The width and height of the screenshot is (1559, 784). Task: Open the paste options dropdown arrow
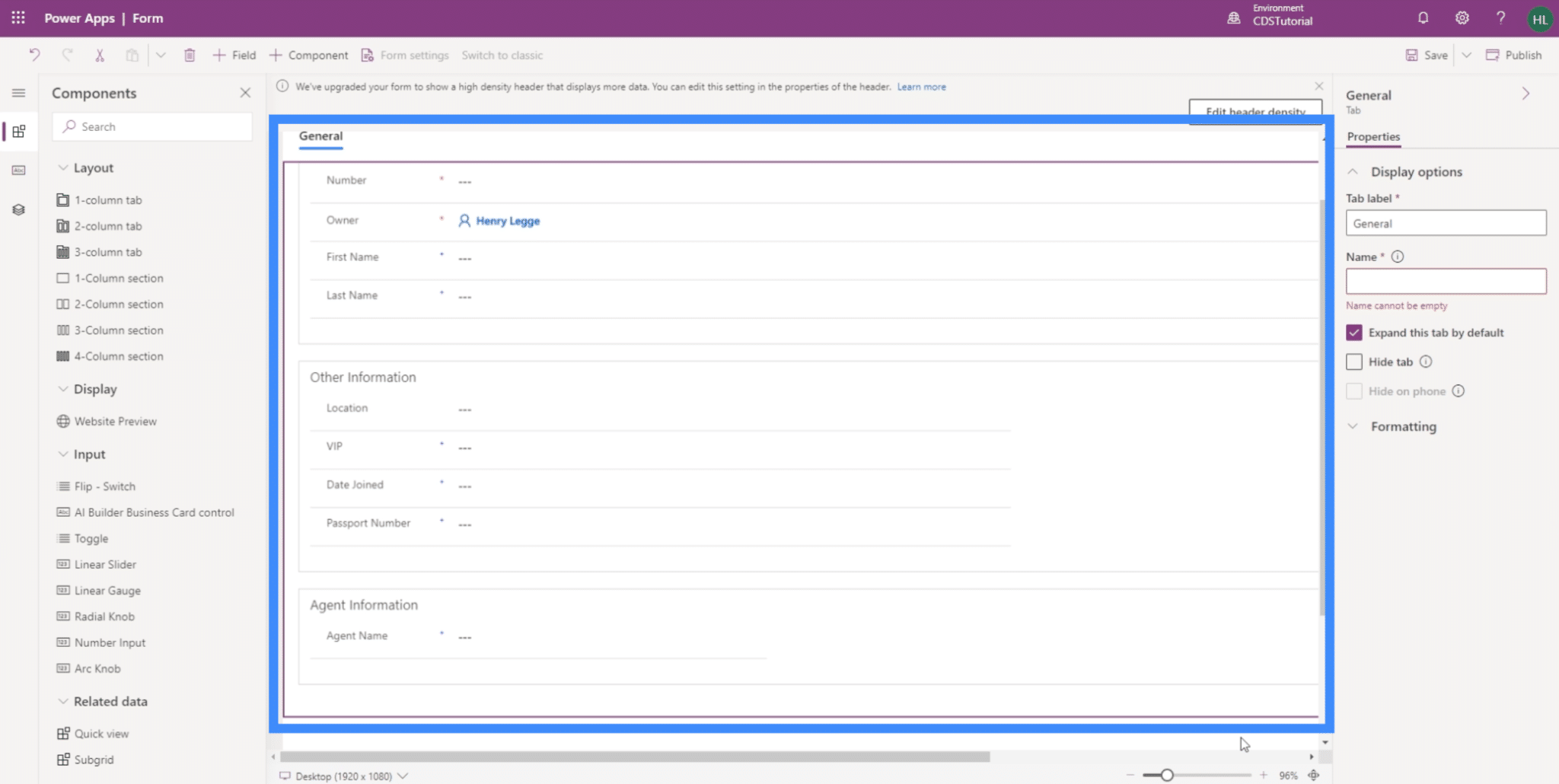point(161,55)
